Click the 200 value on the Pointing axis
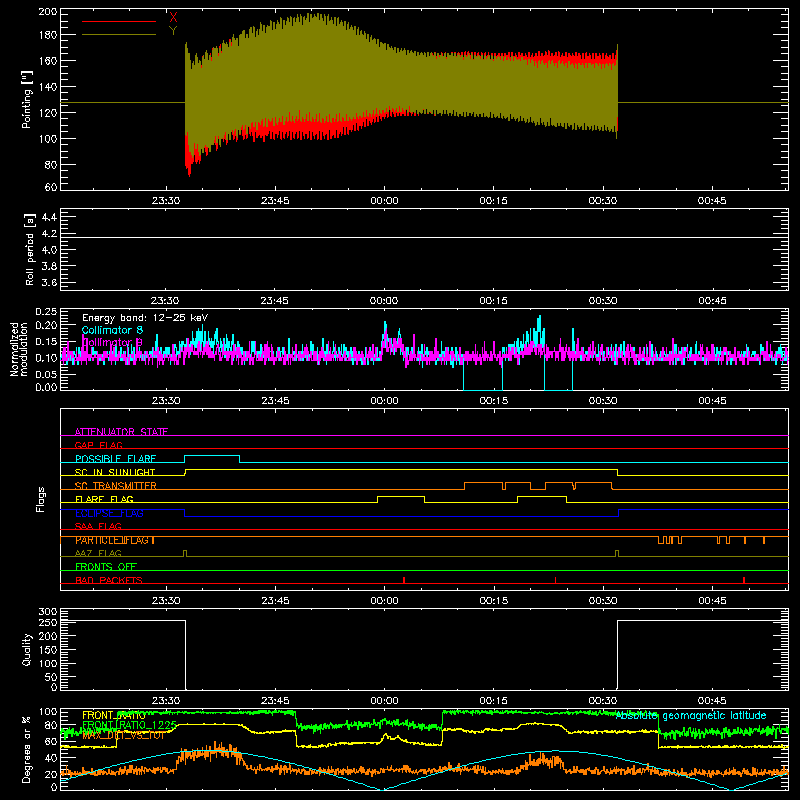This screenshot has height=800, width=800. (x=48, y=12)
